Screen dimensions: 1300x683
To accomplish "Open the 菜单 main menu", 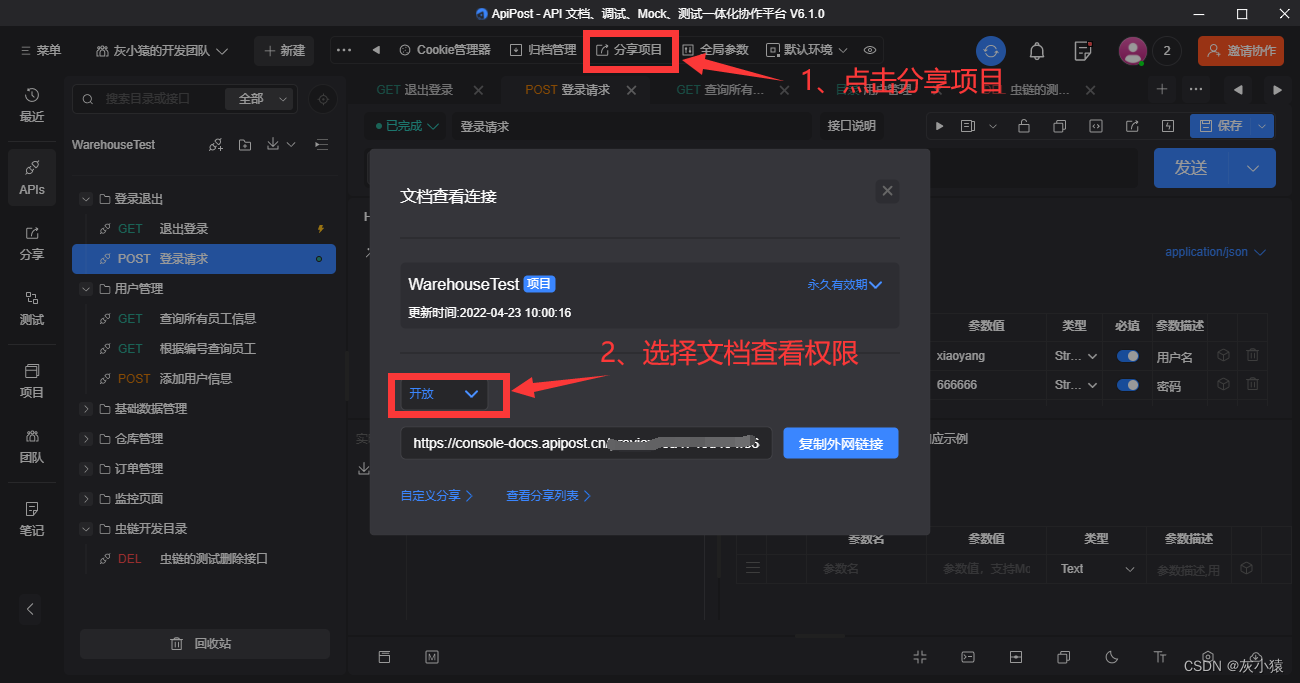I will pyautogui.click(x=40, y=50).
